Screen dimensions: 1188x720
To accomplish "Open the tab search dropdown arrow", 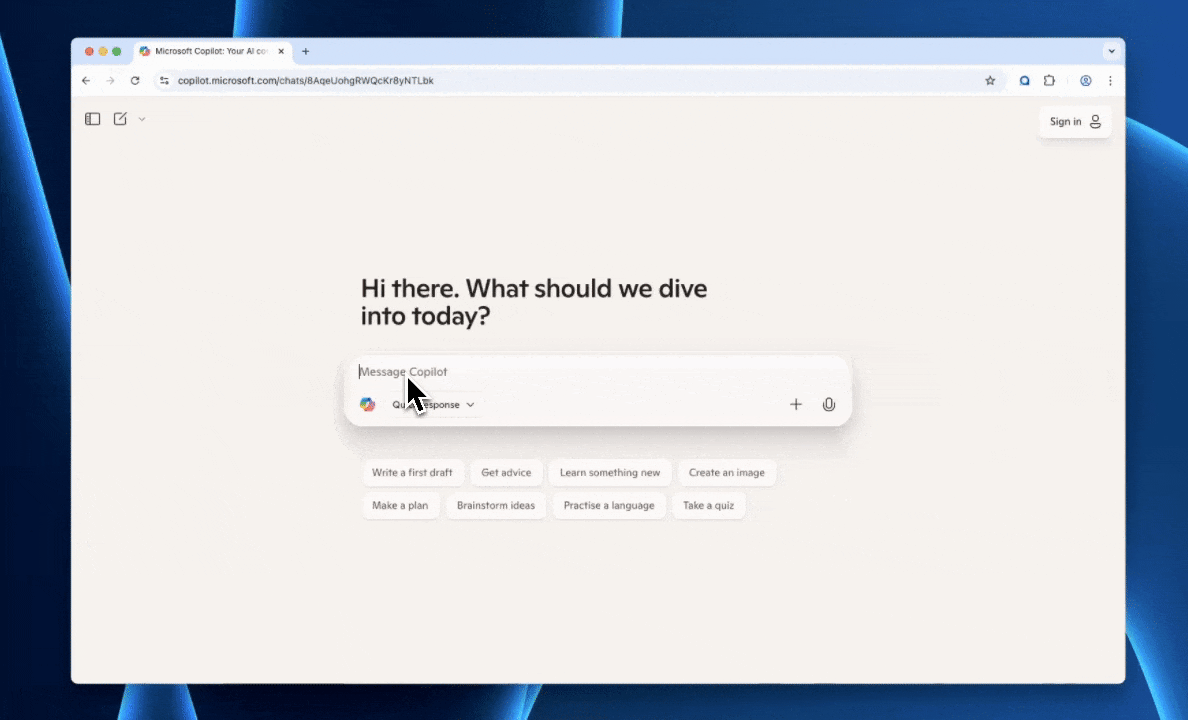I will [1111, 52].
